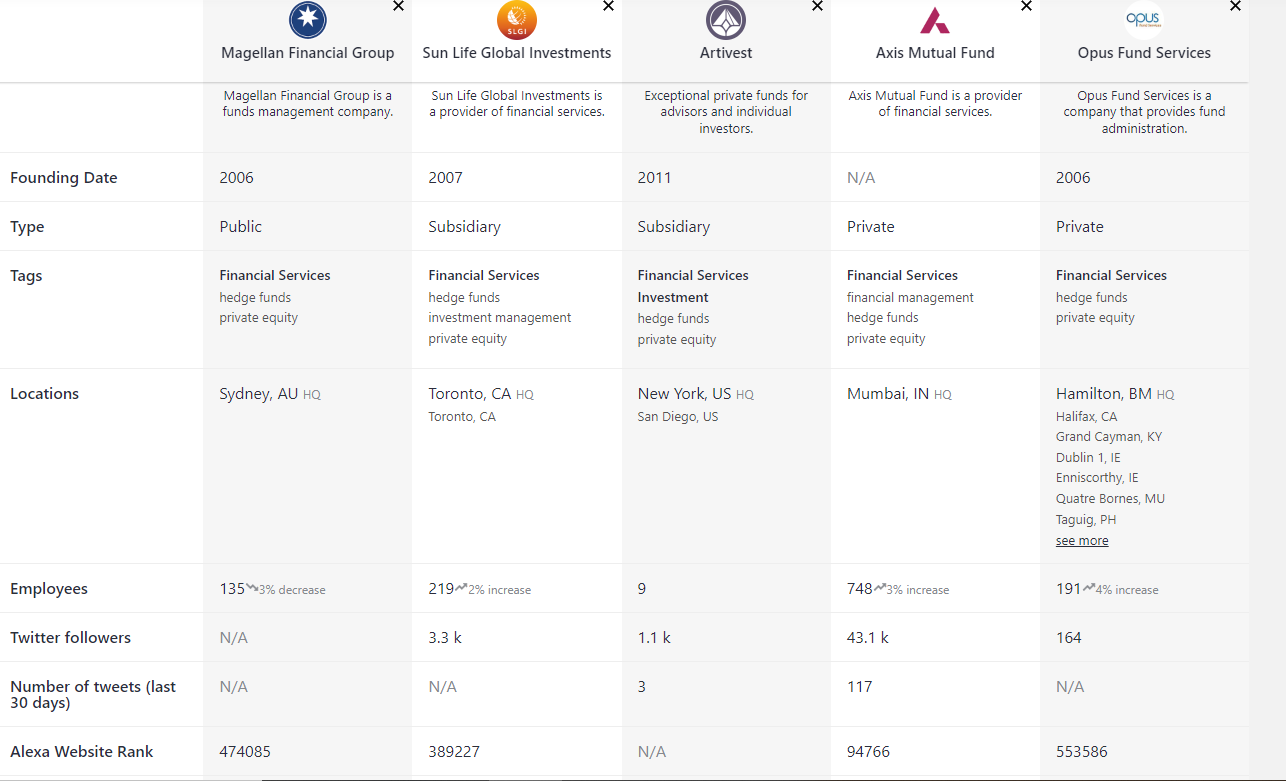Click the Axis Mutual Fund logo
The width and height of the screenshot is (1286, 781).
tap(935, 20)
